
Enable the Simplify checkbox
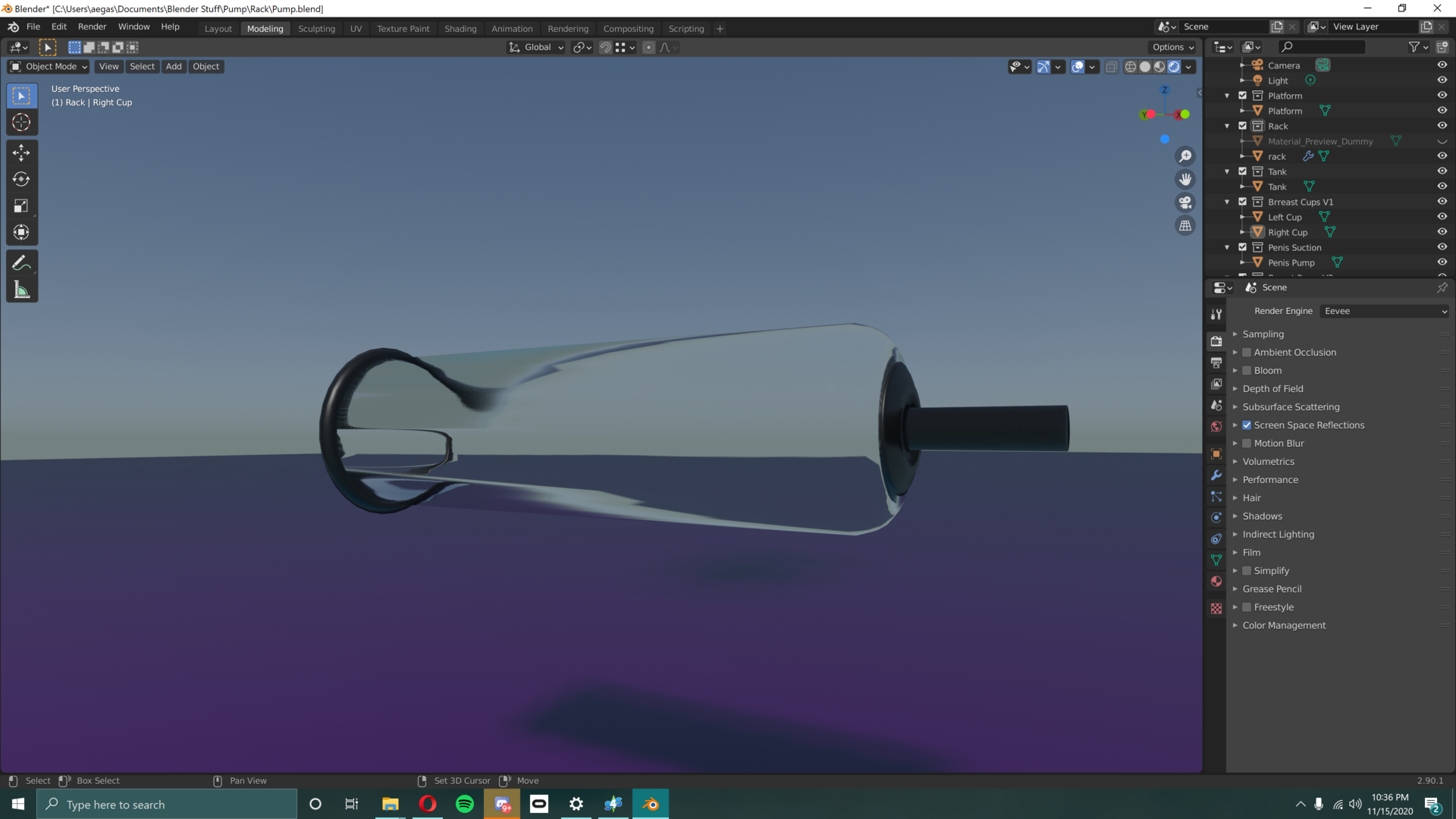tap(1247, 571)
